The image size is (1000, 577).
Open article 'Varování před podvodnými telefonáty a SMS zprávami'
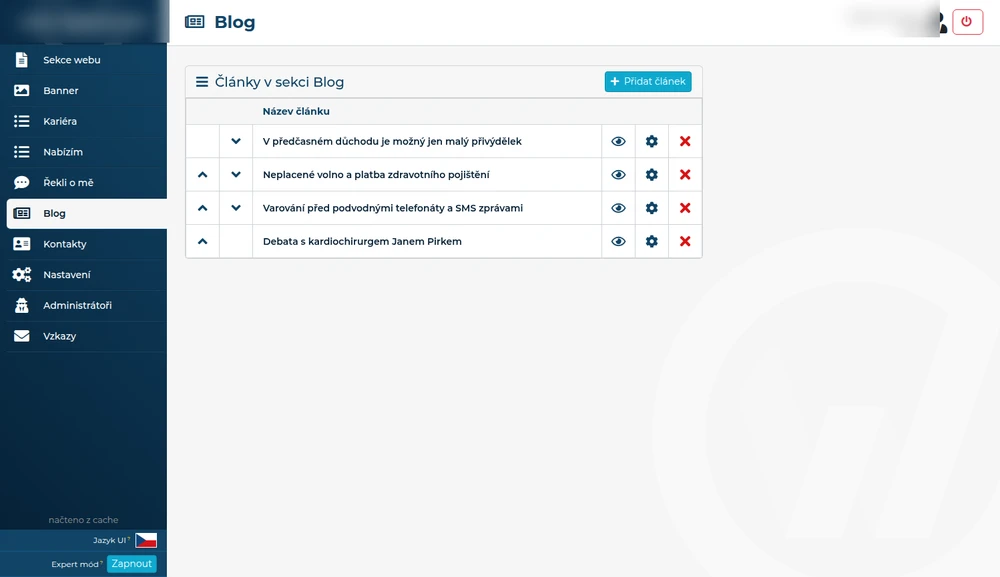click(x=393, y=208)
